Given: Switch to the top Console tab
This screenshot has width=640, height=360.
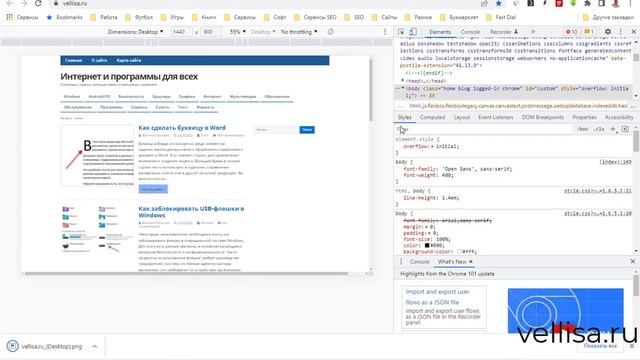Looking at the screenshot, I should (x=470, y=32).
